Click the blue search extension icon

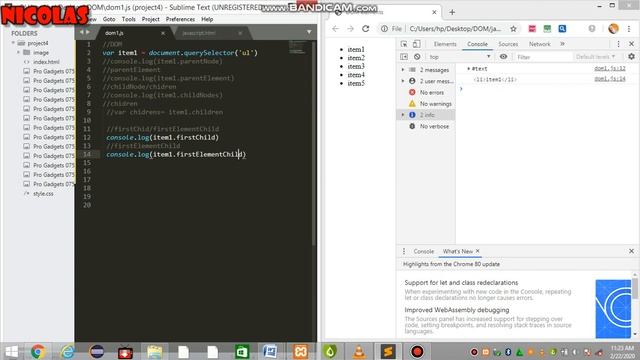tap(562, 29)
